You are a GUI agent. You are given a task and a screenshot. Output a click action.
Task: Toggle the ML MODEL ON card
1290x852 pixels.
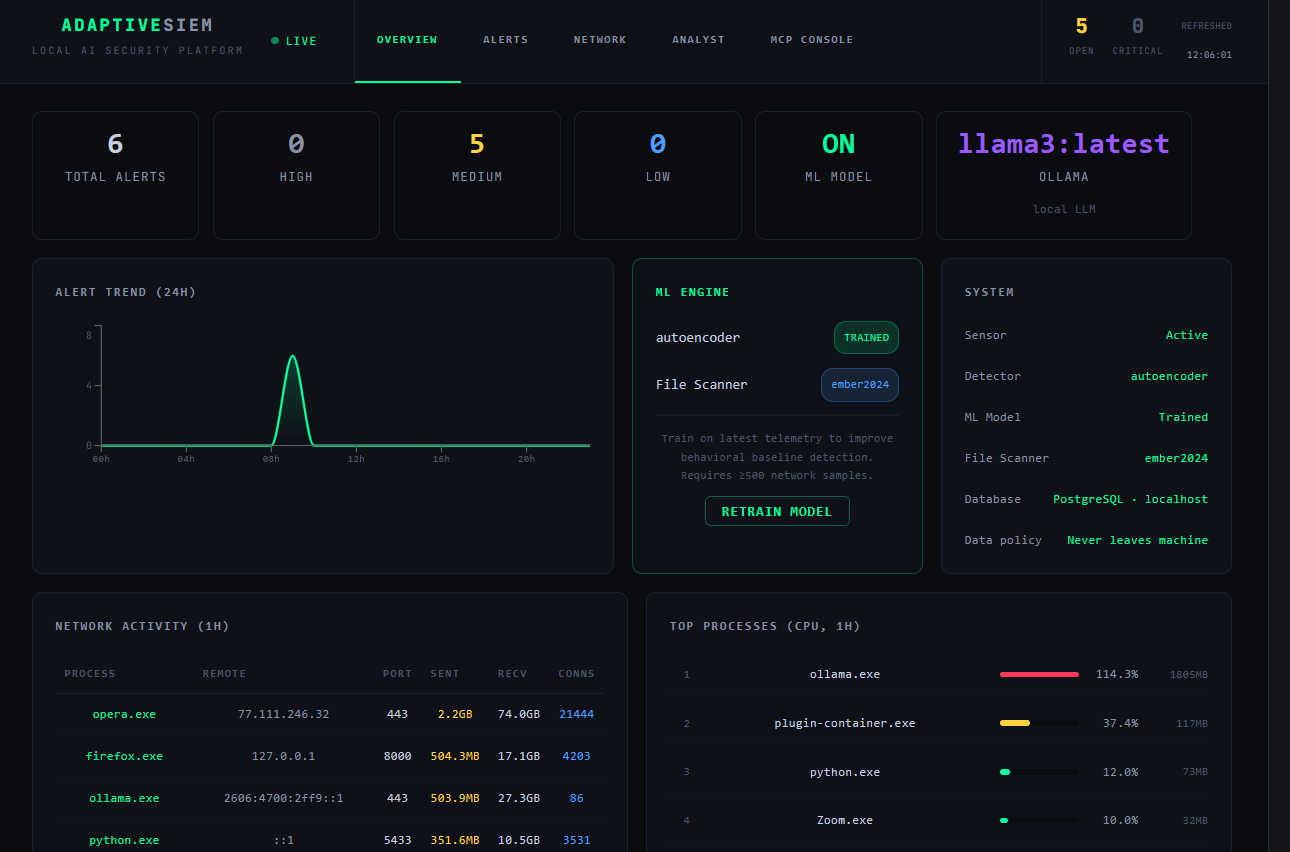(838, 175)
